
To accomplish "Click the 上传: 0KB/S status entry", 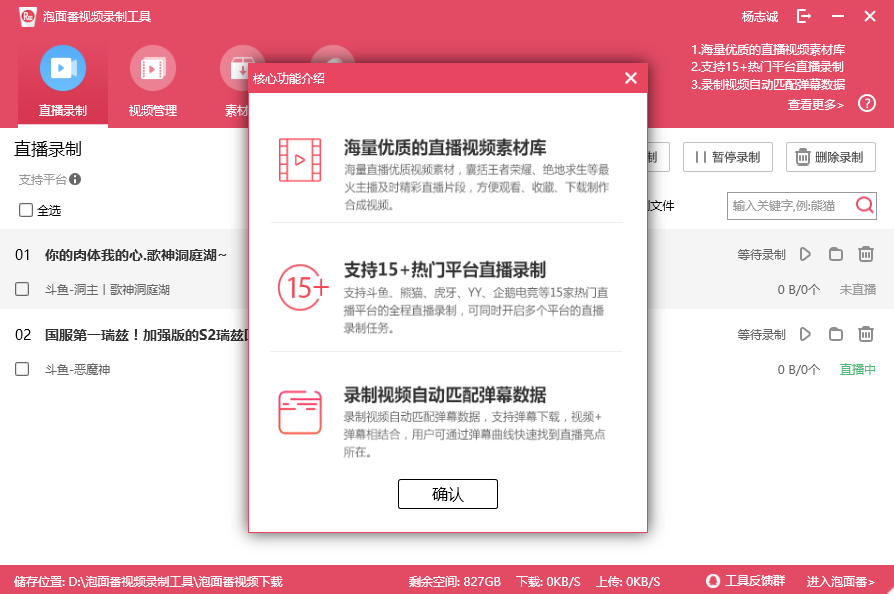I will pyautogui.click(x=628, y=581).
